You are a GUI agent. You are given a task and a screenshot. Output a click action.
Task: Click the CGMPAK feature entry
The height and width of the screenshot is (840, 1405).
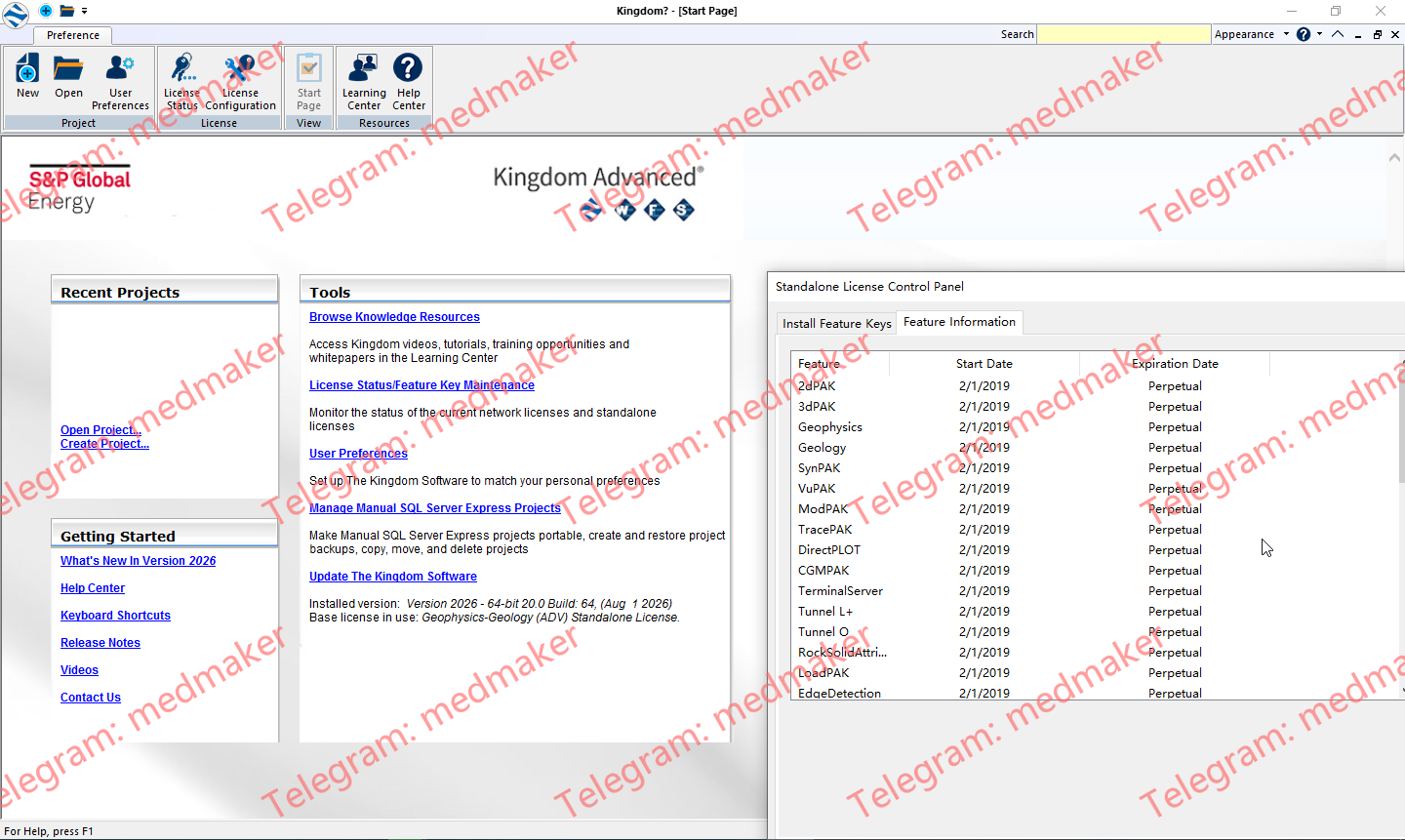coord(823,571)
